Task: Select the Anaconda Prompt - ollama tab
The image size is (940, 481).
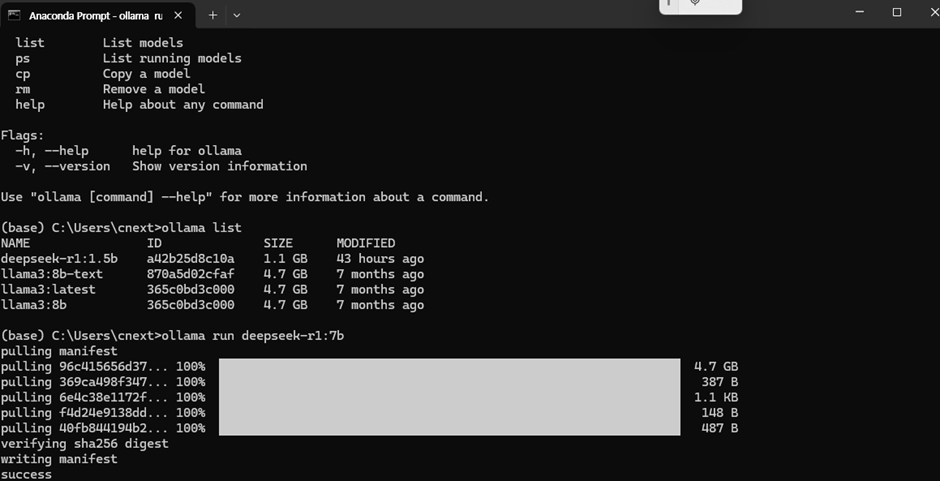Action: (x=97, y=16)
